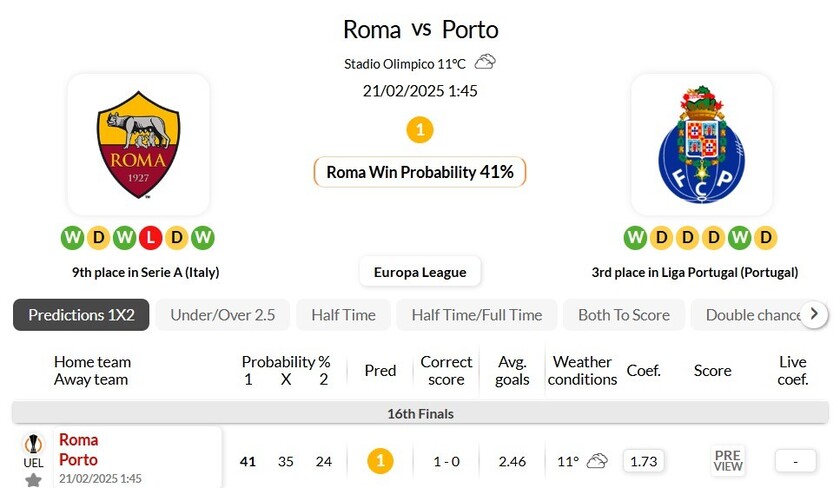This screenshot has width=840, height=488.
Task: Click the cloudy weather icon beside Stadio Olimpico
Action: (485, 62)
